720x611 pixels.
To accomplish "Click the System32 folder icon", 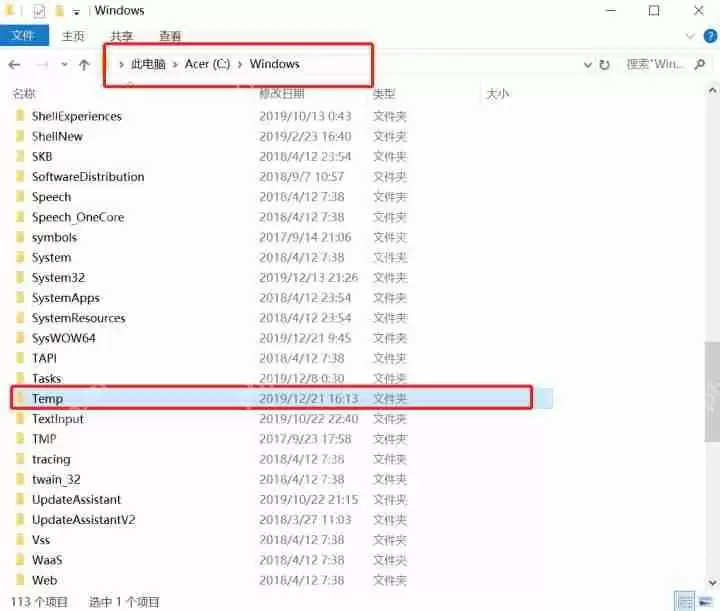I will tap(19, 278).
